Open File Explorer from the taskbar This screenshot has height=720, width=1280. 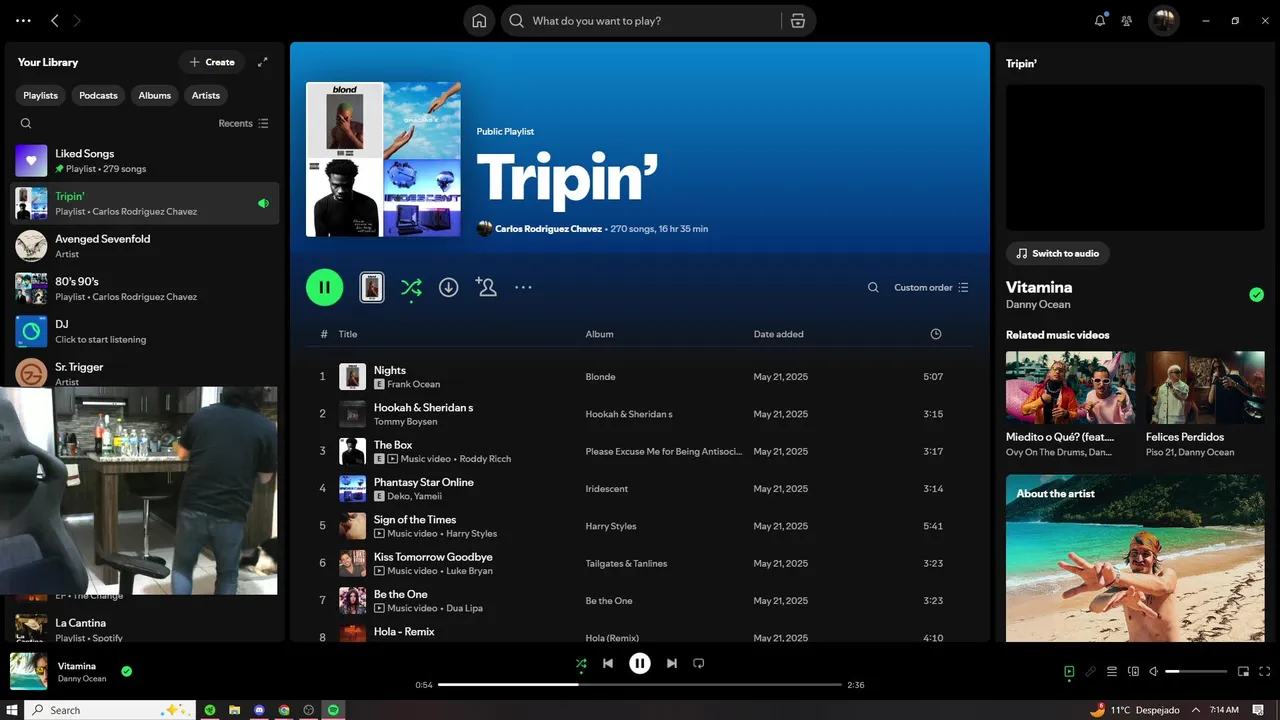point(235,710)
